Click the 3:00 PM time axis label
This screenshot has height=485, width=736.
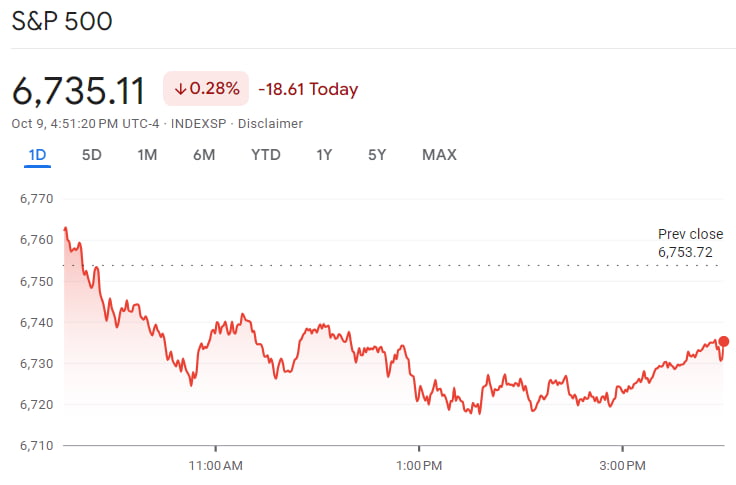(622, 465)
